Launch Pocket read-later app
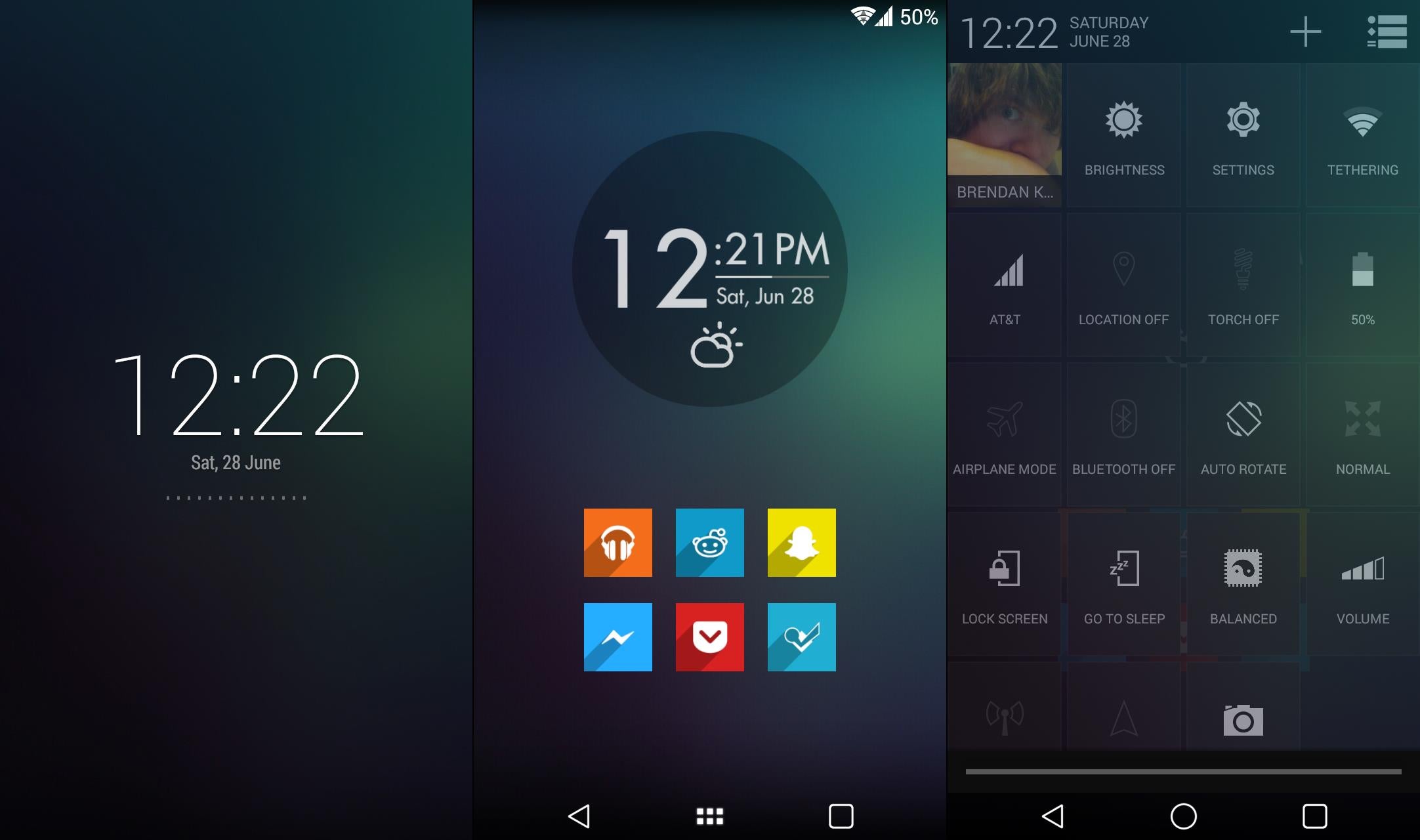Image resolution: width=1420 pixels, height=840 pixels. click(710, 636)
